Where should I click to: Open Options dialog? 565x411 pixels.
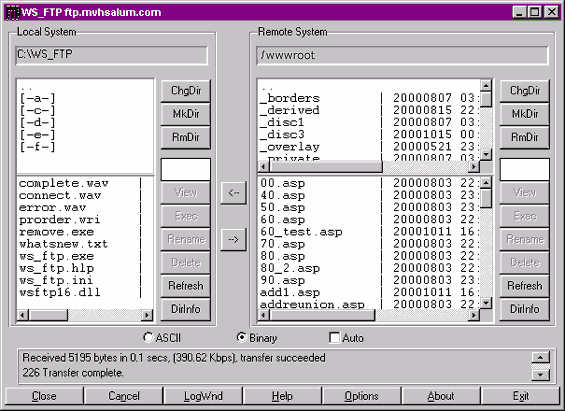[362, 396]
